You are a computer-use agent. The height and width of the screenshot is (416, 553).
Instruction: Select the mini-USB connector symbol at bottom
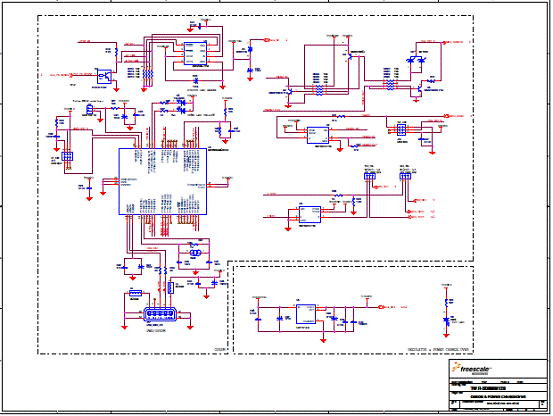[x=160, y=314]
